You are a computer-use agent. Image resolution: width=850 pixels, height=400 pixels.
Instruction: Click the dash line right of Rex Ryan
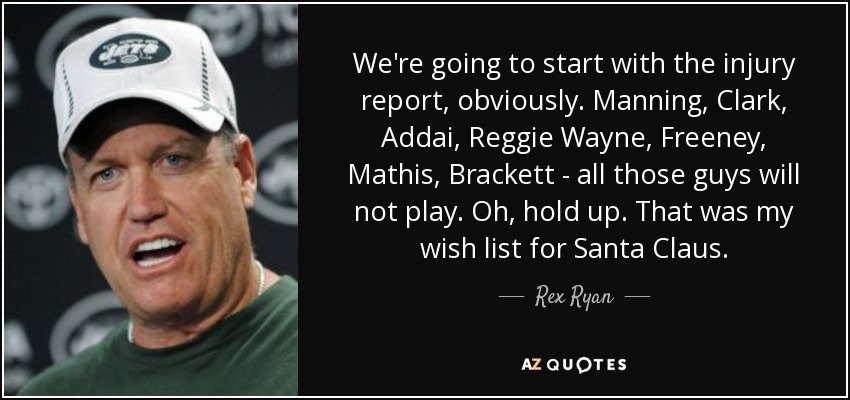pyautogui.click(x=638, y=297)
